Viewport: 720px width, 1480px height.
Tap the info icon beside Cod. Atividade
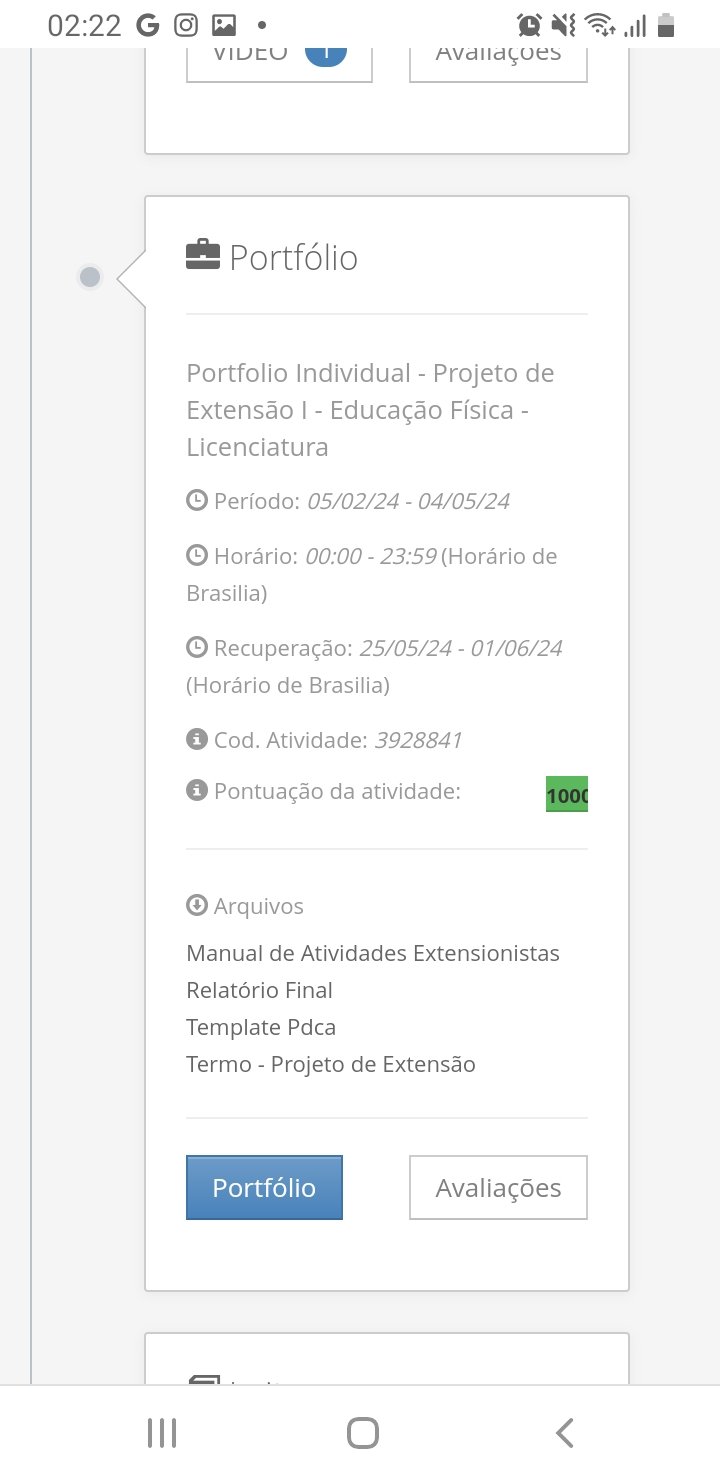[x=197, y=740]
